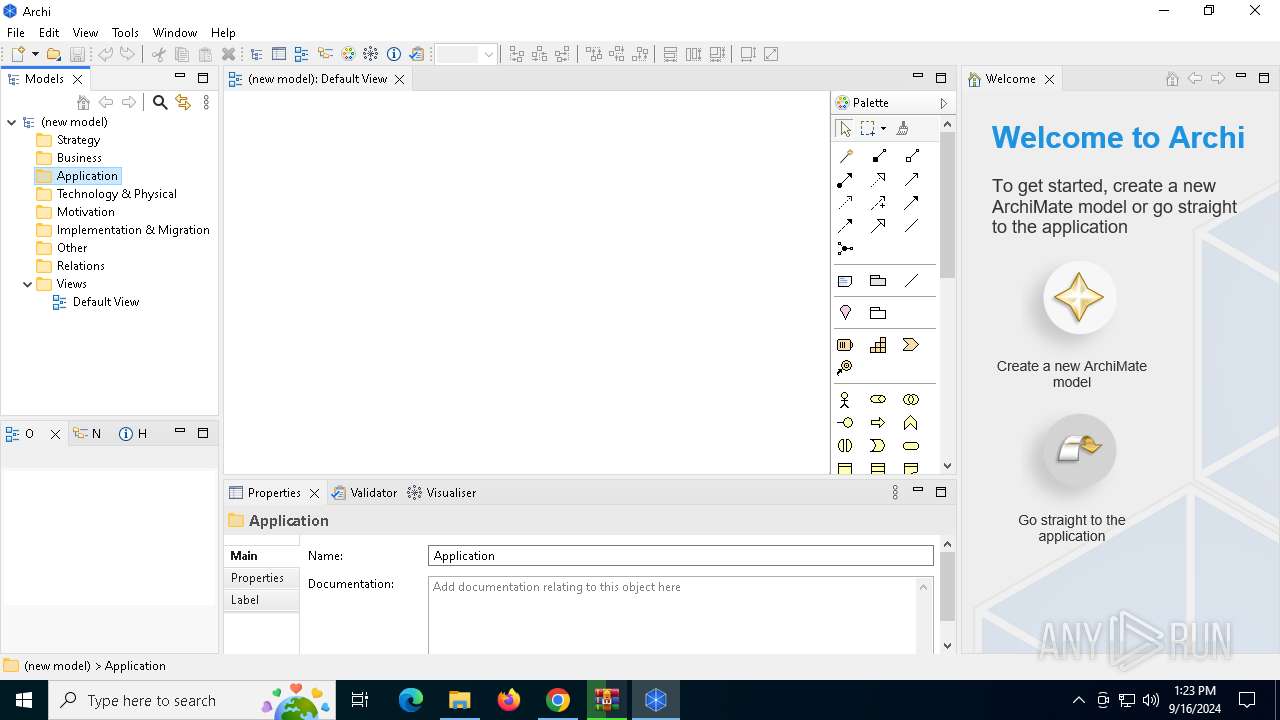Toggle Link with Editor in Models panel

182,102
